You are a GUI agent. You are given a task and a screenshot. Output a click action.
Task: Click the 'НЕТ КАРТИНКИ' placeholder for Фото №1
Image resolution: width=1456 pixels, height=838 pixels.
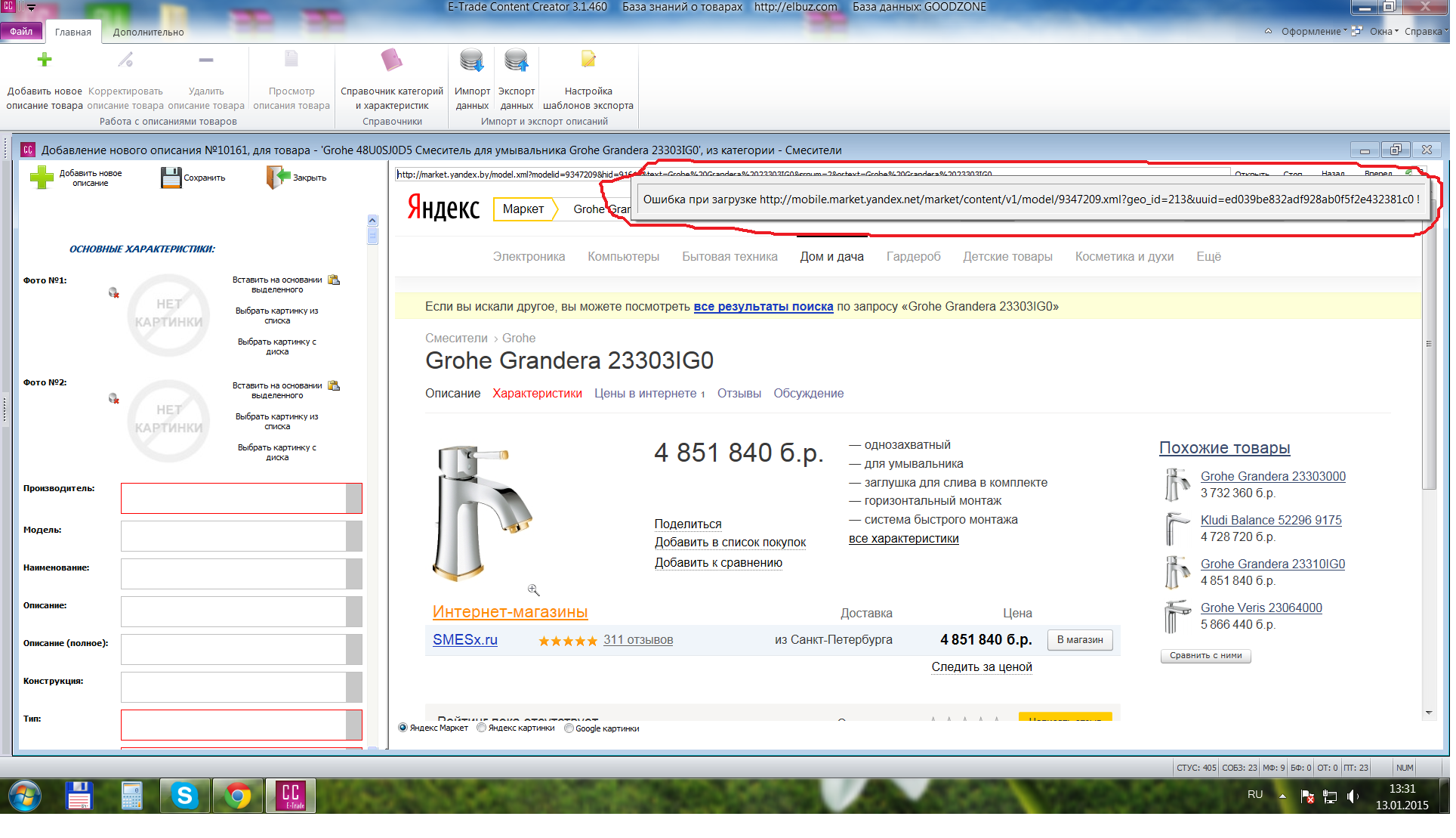[168, 314]
